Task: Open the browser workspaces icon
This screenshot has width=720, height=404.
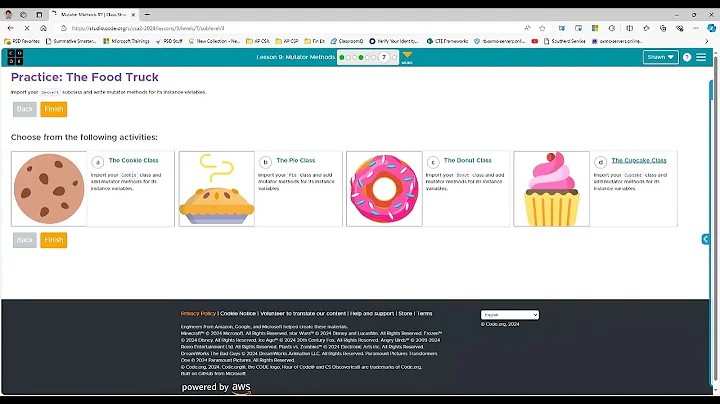Action: click(23, 15)
